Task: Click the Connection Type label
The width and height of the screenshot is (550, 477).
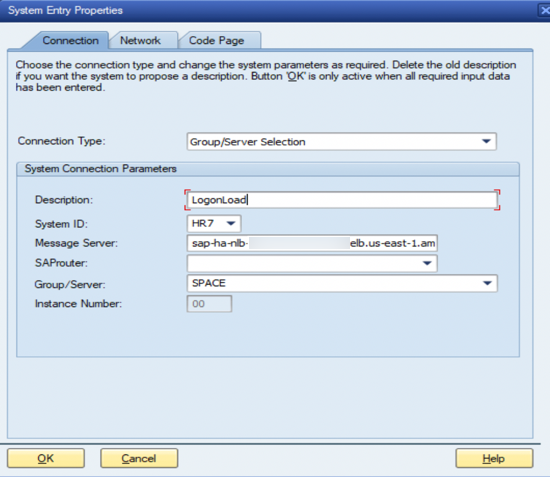Action: click(x=61, y=141)
